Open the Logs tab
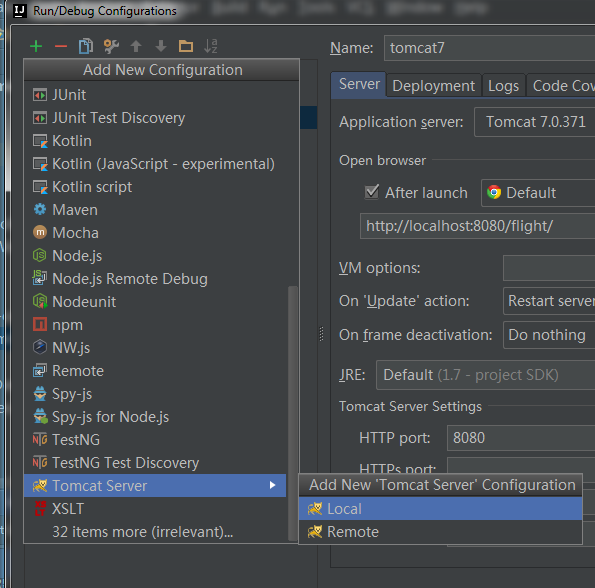This screenshot has width=595, height=588. (503, 86)
